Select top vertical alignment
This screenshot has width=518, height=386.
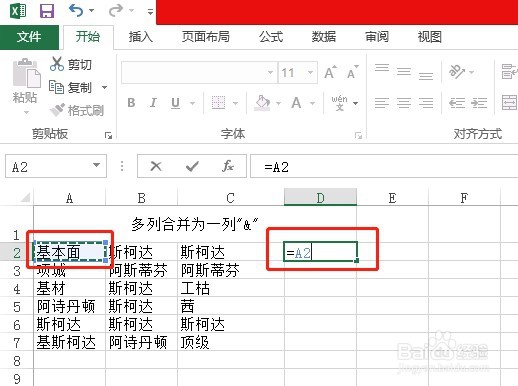click(x=382, y=68)
